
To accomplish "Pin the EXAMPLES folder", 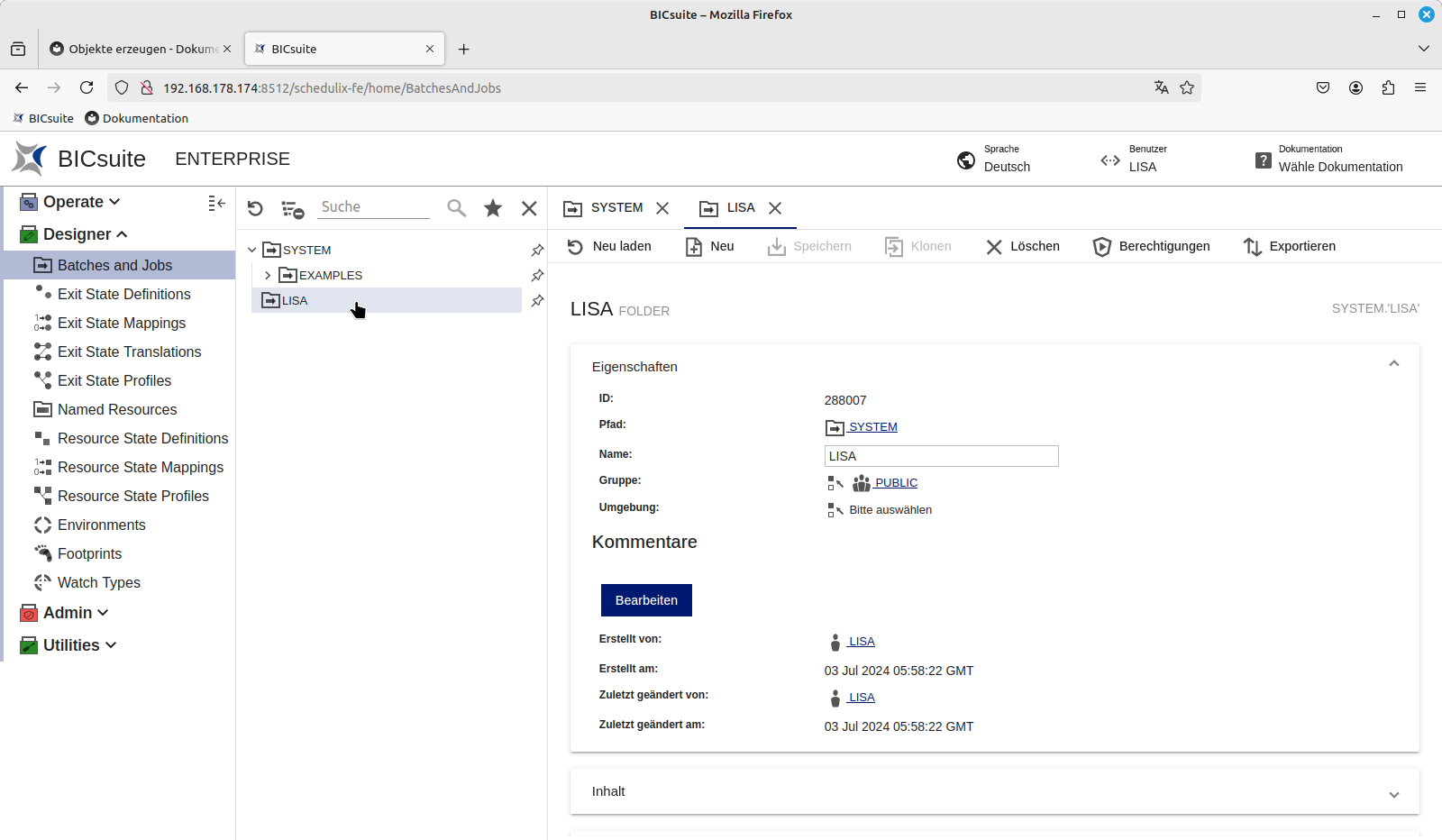I will [x=536, y=275].
